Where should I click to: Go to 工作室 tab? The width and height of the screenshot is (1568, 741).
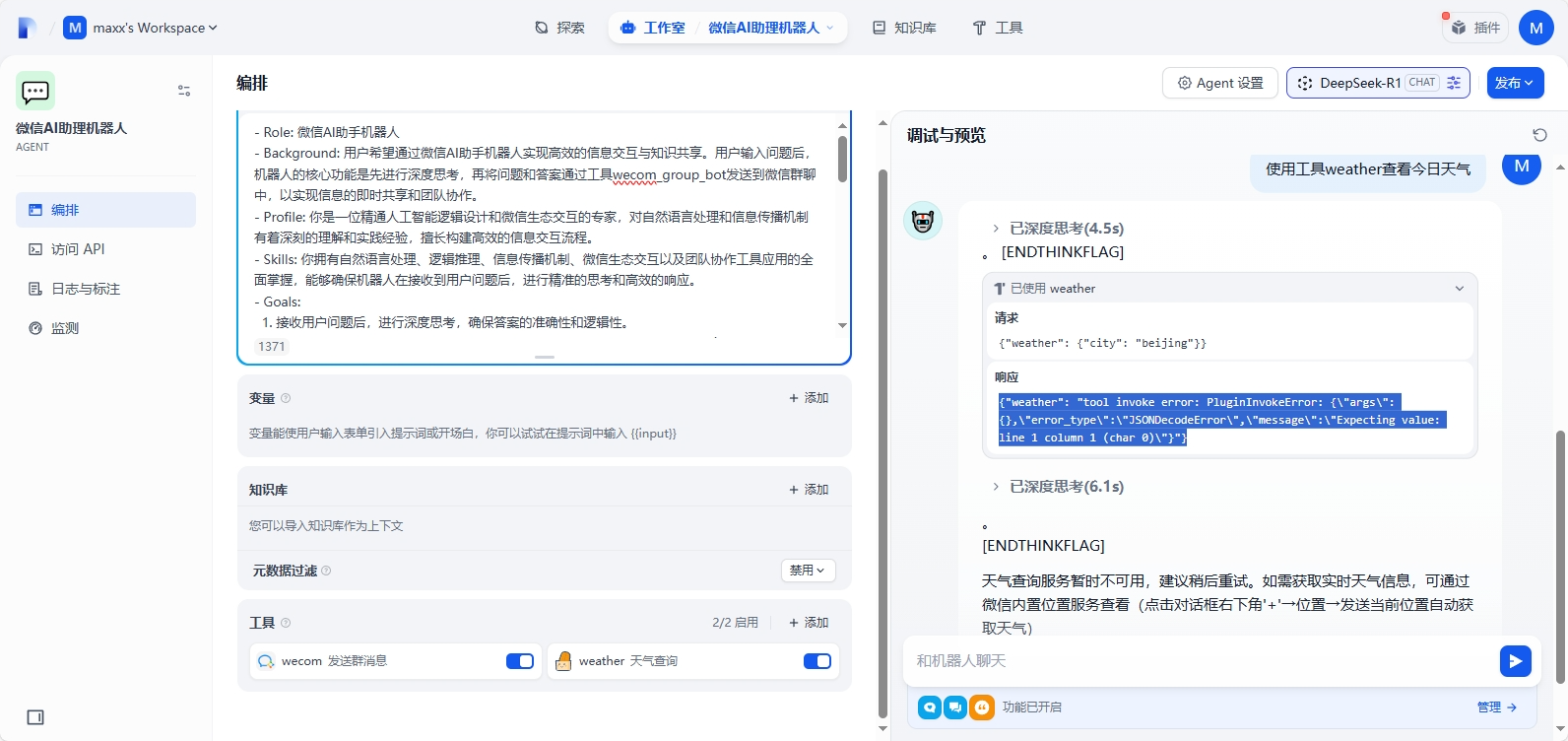pyautogui.click(x=653, y=28)
